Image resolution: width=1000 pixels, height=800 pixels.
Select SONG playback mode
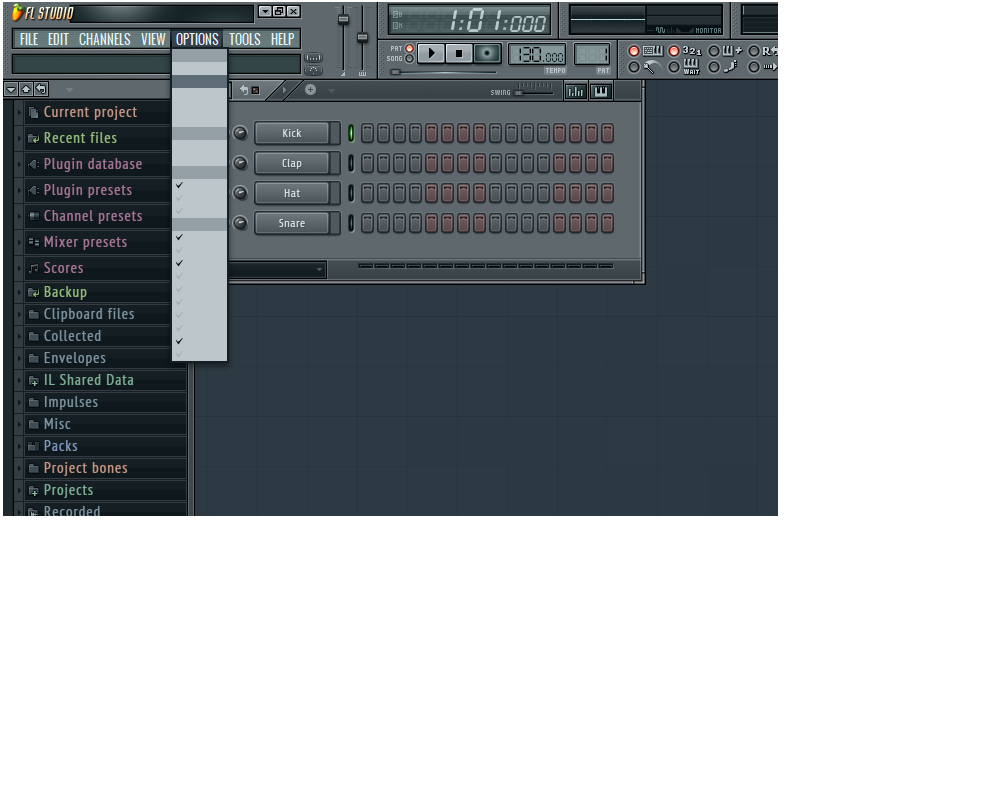409,59
